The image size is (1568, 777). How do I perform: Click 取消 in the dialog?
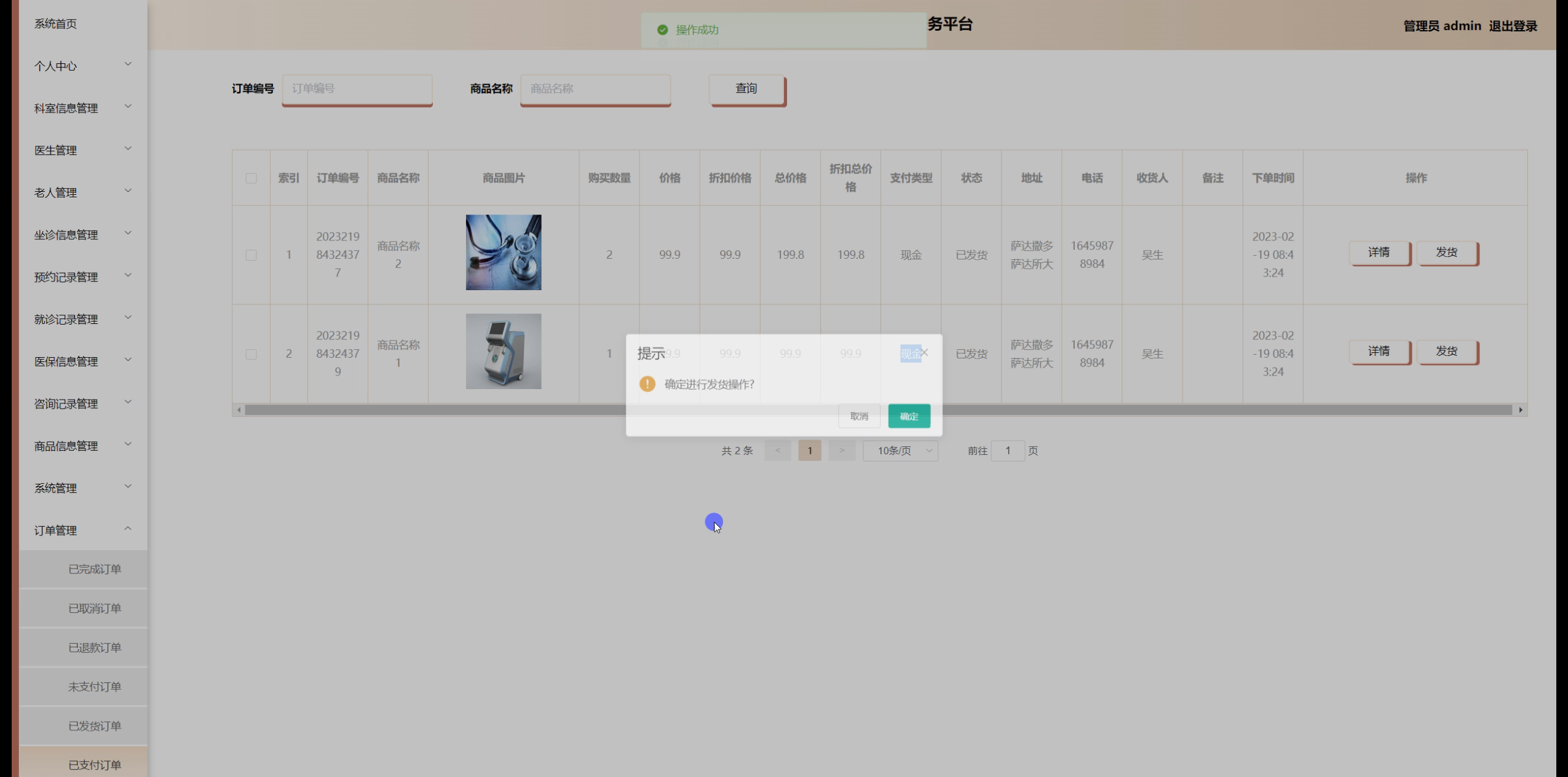coord(858,416)
